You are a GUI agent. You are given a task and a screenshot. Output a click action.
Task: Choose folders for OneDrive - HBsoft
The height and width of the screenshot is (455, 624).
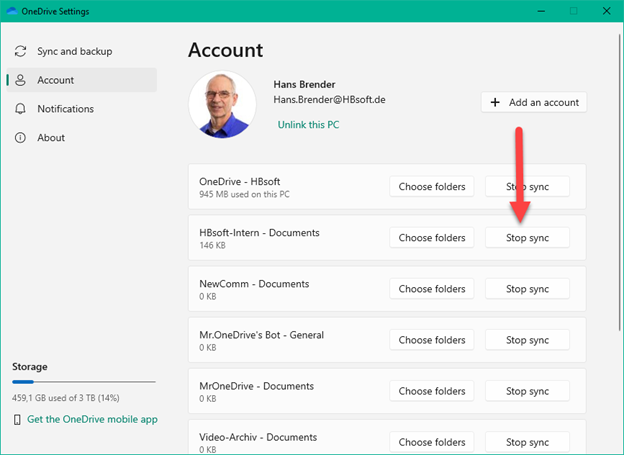click(x=431, y=187)
